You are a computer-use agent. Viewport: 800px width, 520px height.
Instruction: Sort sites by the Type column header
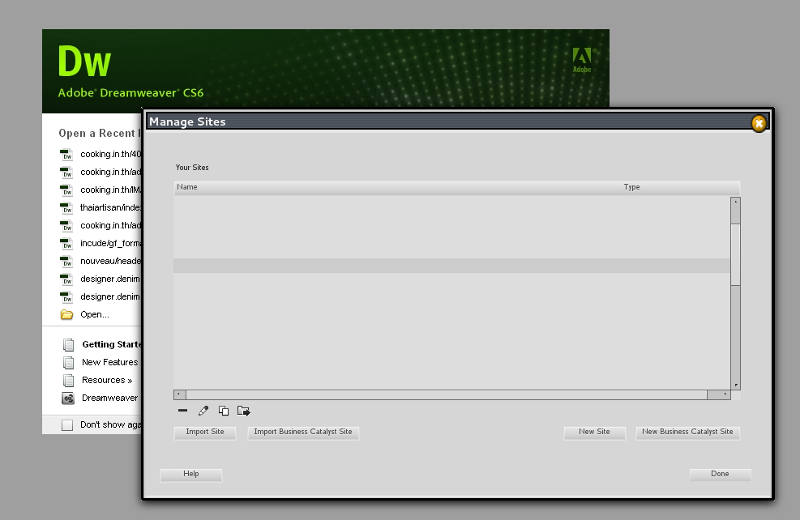[x=632, y=187]
